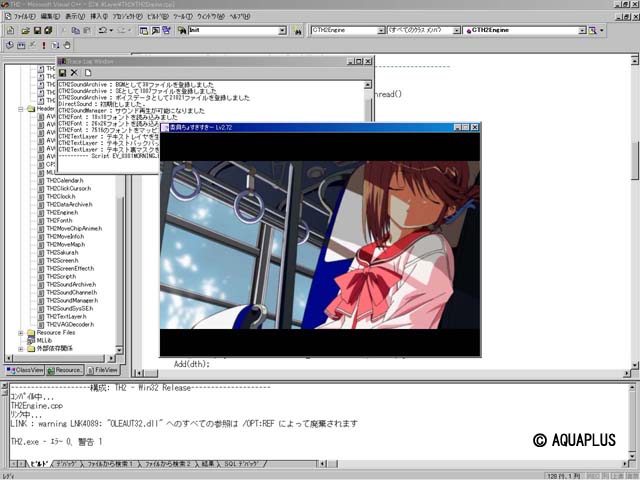Image resolution: width=640 pixels, height=480 pixels.
Task: Click the Find in Files binoculars icon
Action: (x=182, y=31)
